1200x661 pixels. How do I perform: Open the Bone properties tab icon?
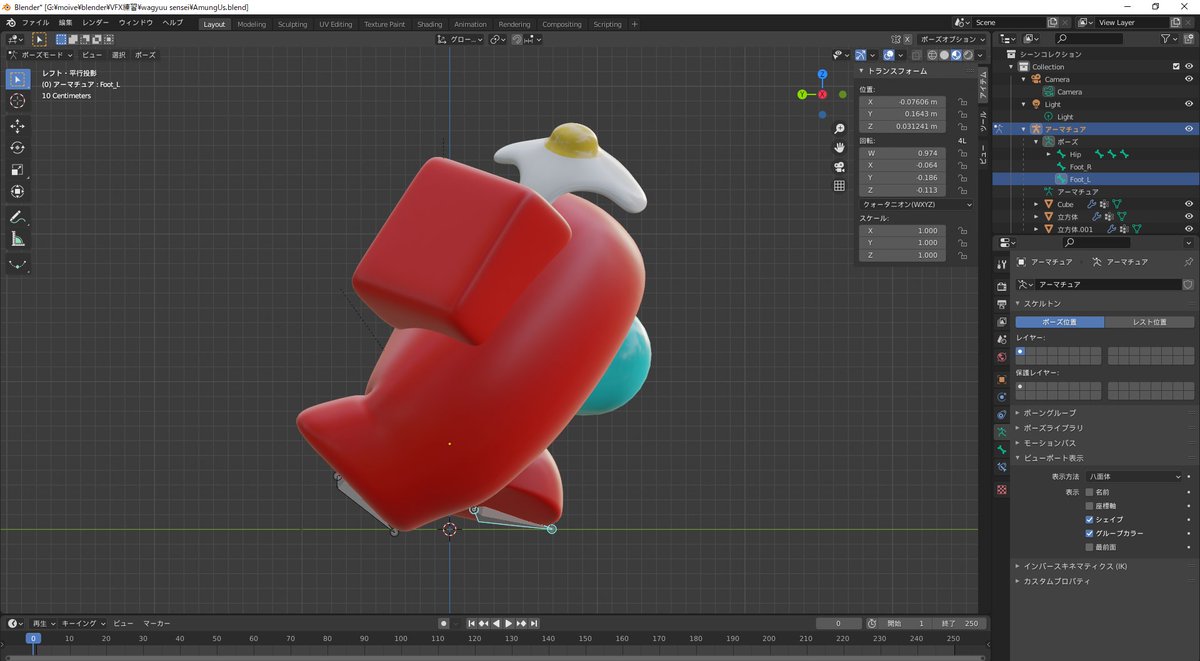pyautogui.click(x=1001, y=450)
